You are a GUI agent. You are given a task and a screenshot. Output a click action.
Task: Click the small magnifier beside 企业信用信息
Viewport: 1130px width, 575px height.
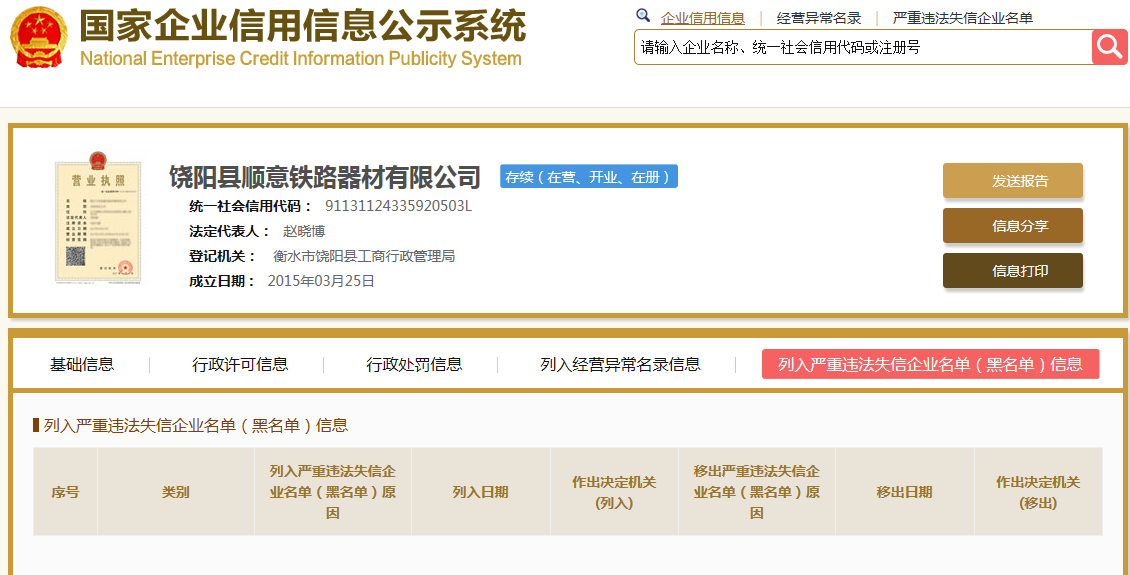[643, 16]
